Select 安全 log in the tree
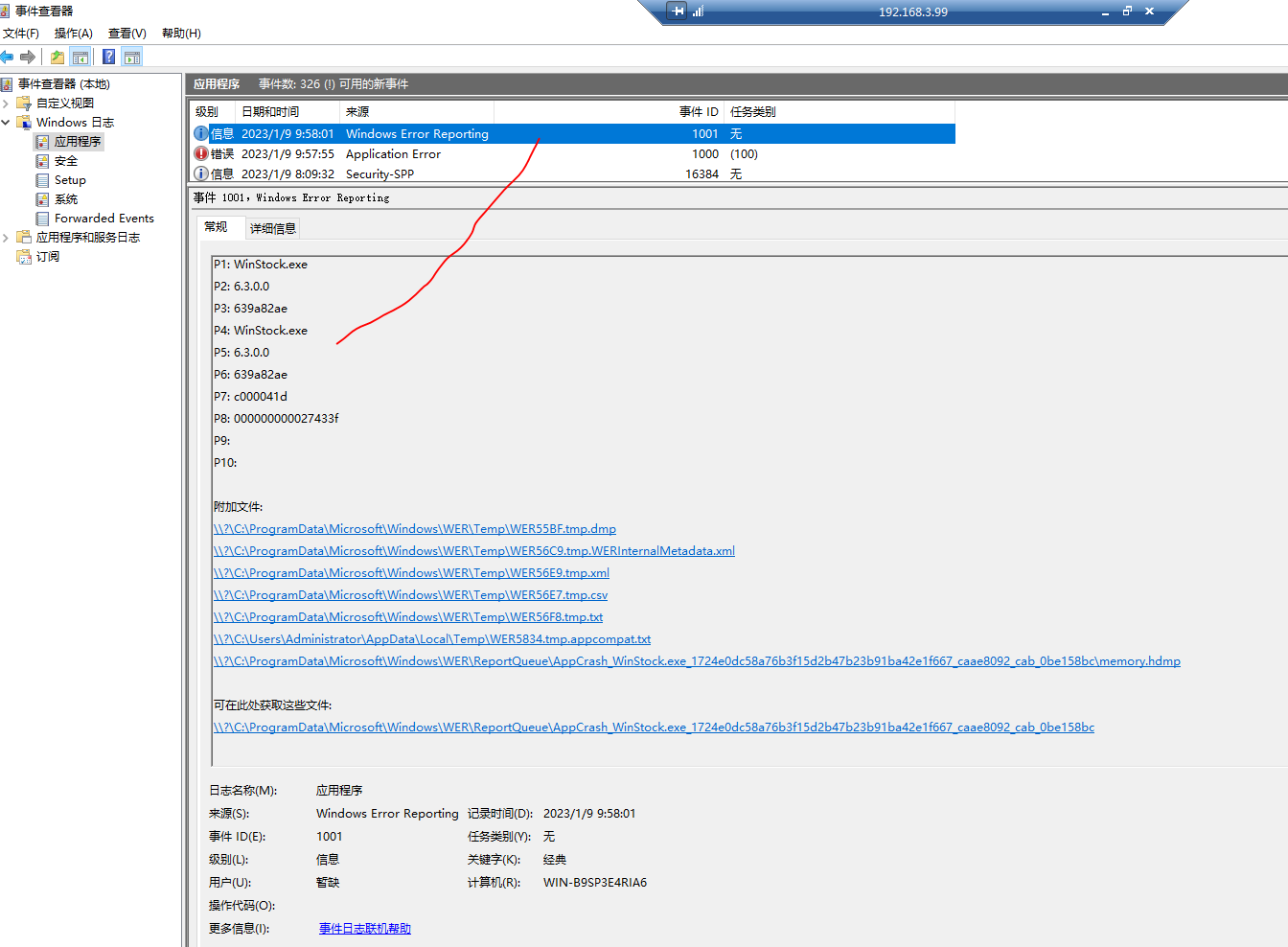This screenshot has height=947, width=1288. [66, 161]
